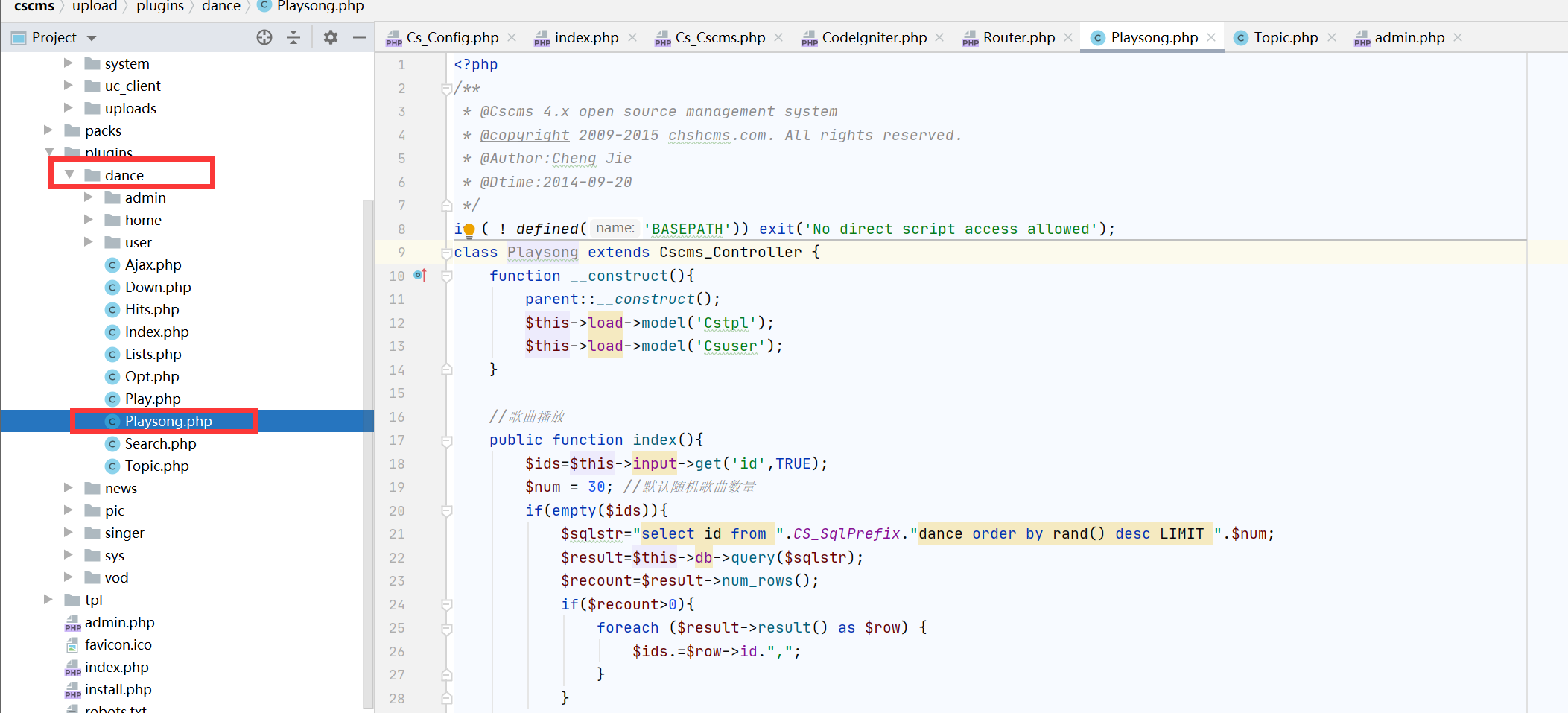Click the overriding method gutter icon on line 10
This screenshot has width=1568, height=713.
(420, 276)
